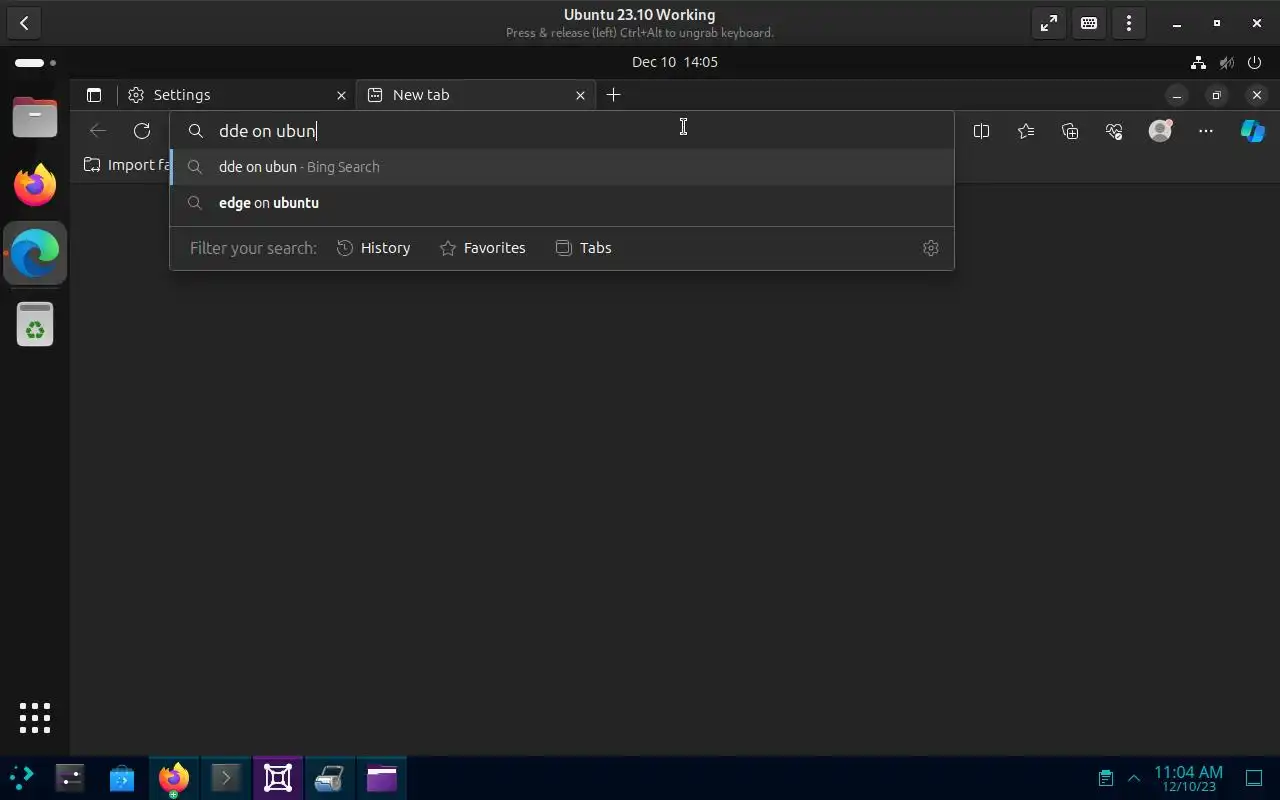1280x800 pixels.
Task: Go back with VM viewer back arrow
Action: point(24,23)
